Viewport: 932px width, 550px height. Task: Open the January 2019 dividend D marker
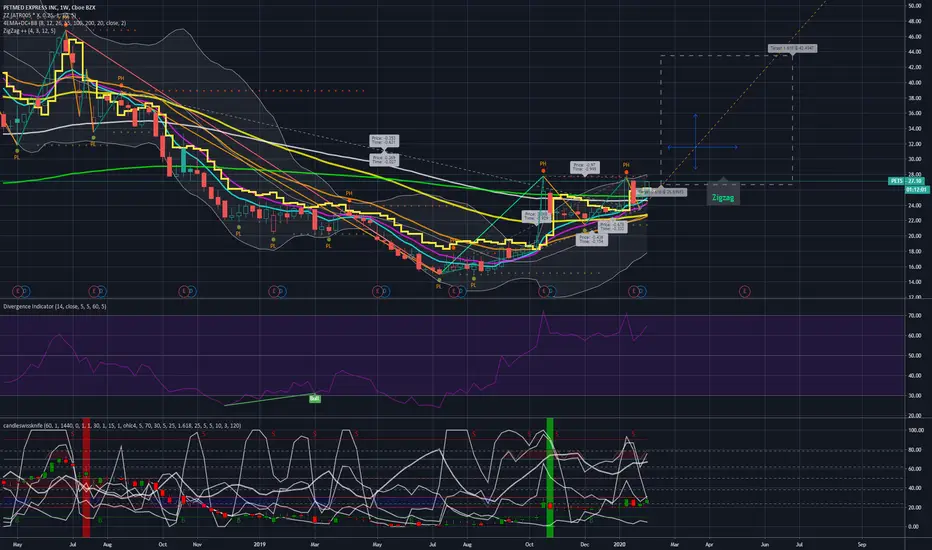click(x=282, y=291)
